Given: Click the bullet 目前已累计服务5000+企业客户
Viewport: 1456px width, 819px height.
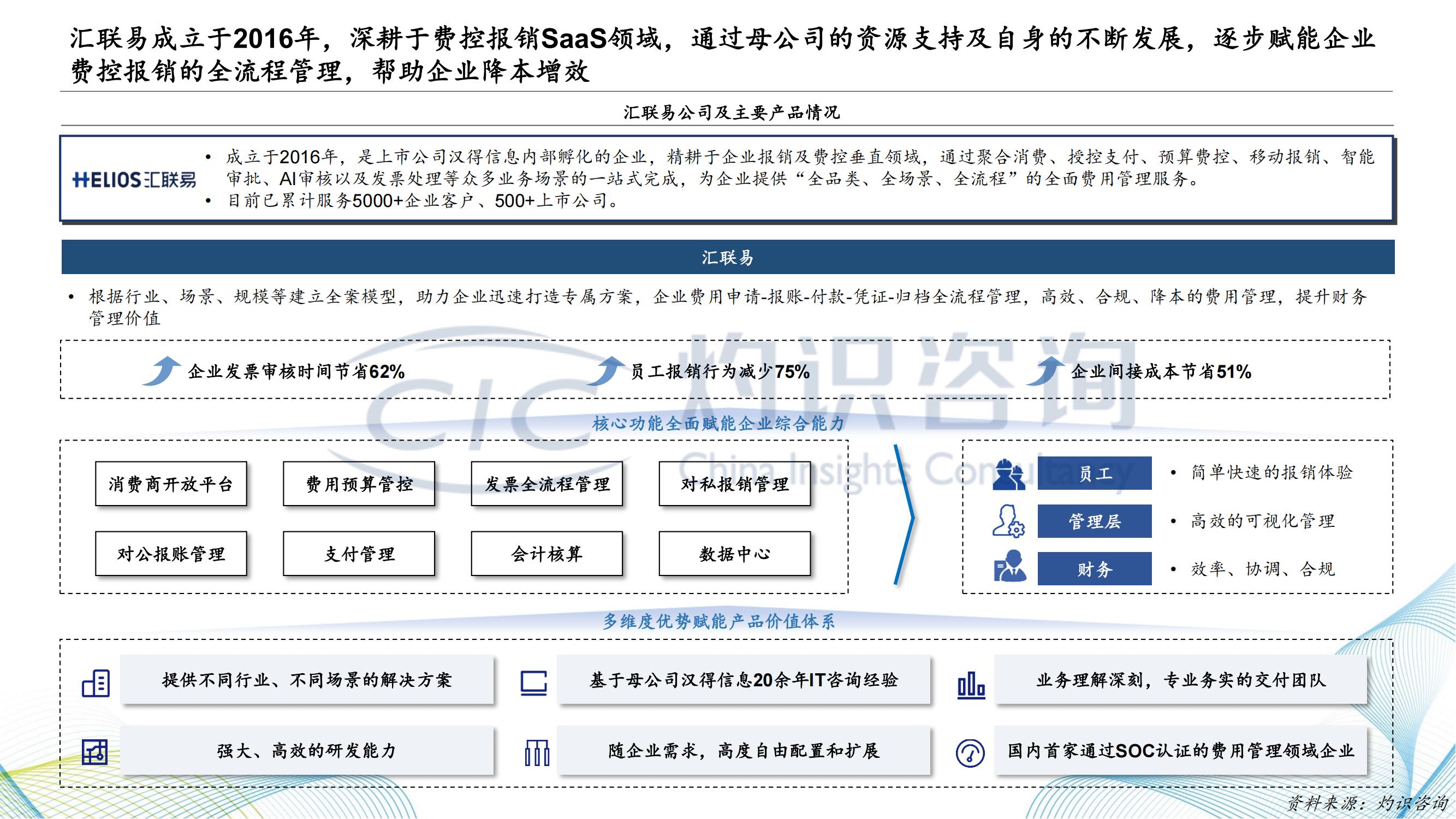Looking at the screenshot, I should tap(423, 200).
